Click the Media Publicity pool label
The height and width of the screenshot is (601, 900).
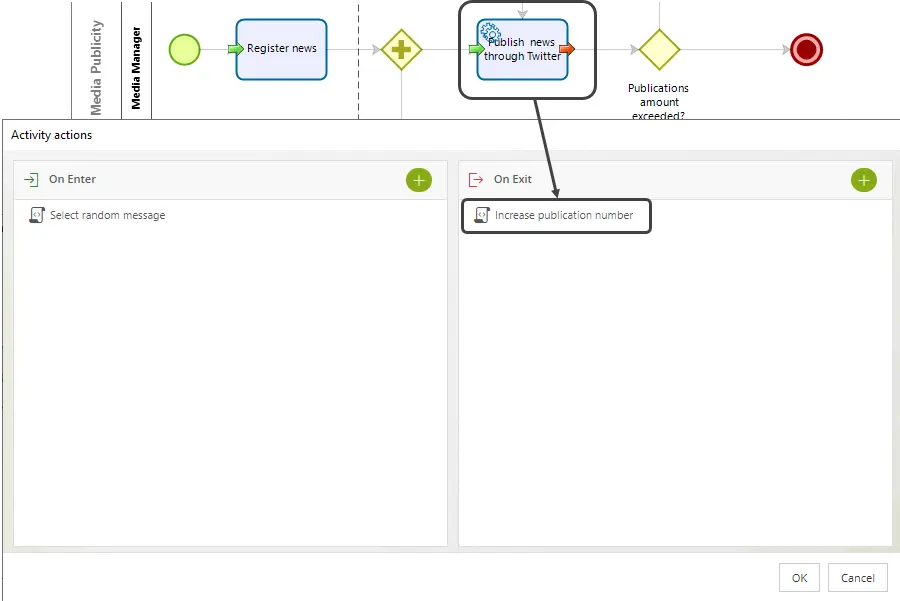pos(96,68)
